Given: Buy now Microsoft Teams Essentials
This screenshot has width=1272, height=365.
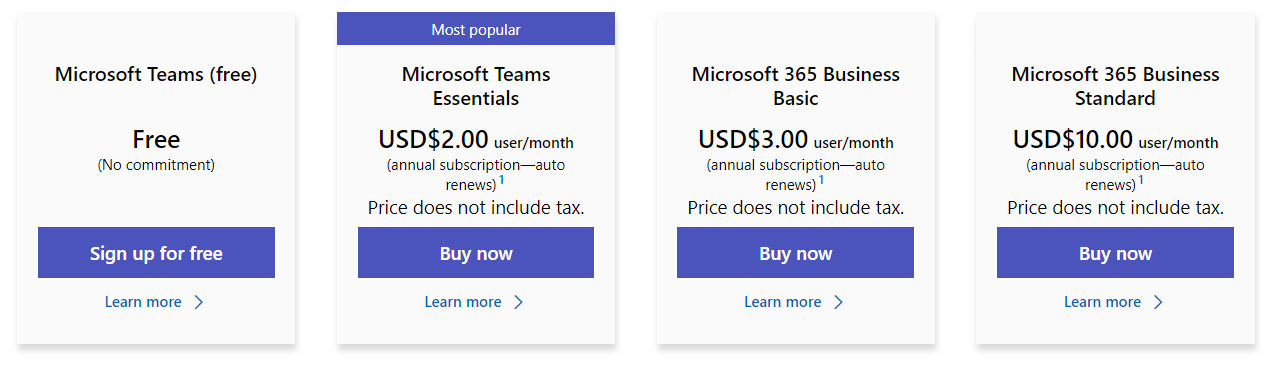Looking at the screenshot, I should [x=476, y=253].
